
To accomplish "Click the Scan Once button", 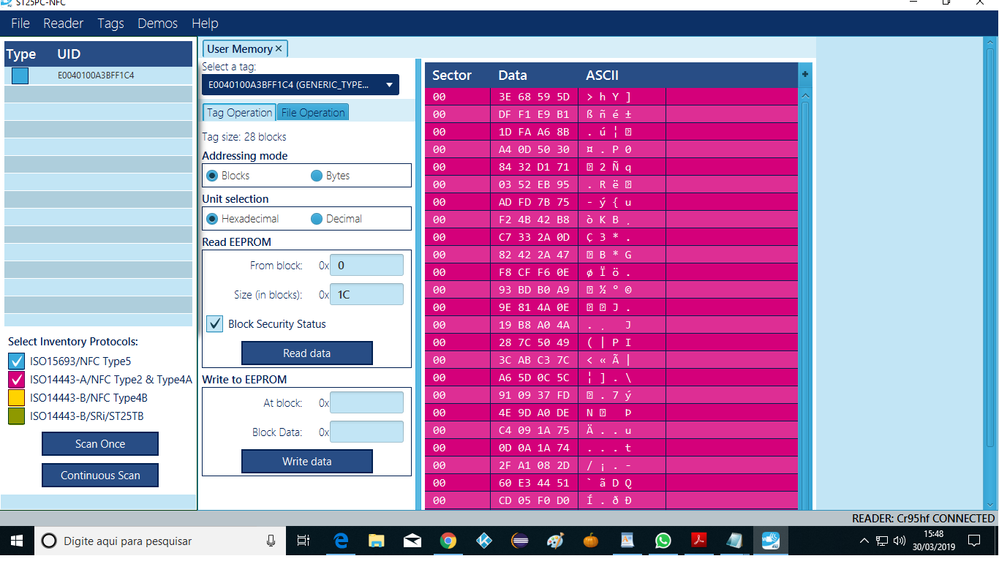I will [100, 444].
